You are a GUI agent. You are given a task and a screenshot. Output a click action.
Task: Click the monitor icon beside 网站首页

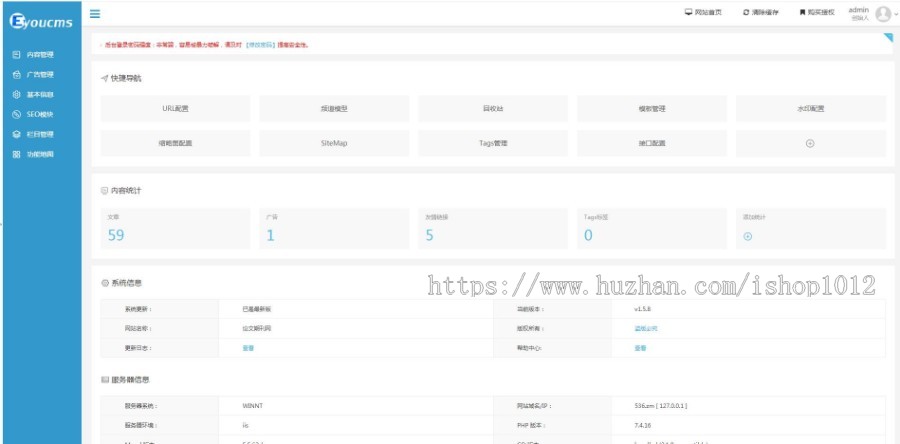pyautogui.click(x=688, y=12)
